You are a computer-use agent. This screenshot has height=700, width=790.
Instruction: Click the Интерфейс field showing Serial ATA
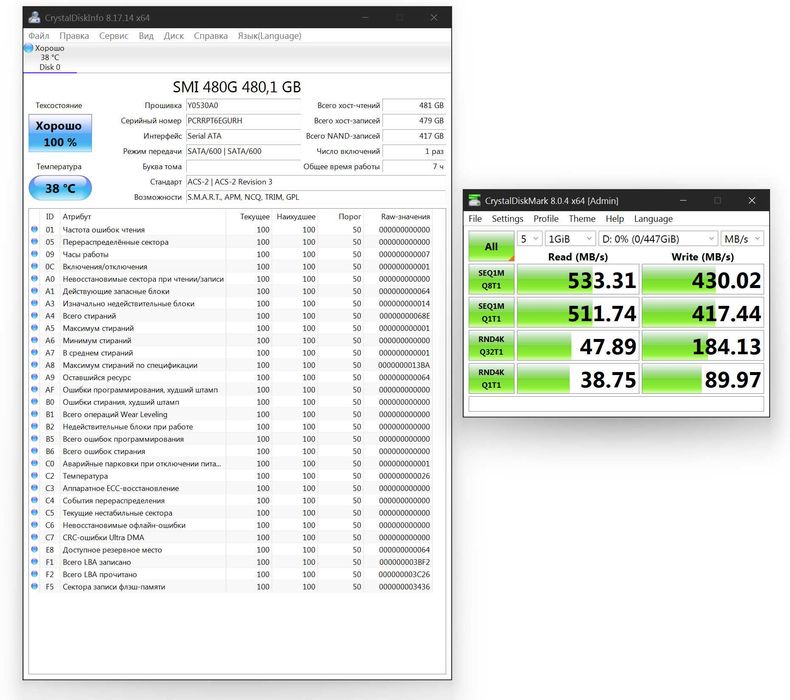point(243,136)
